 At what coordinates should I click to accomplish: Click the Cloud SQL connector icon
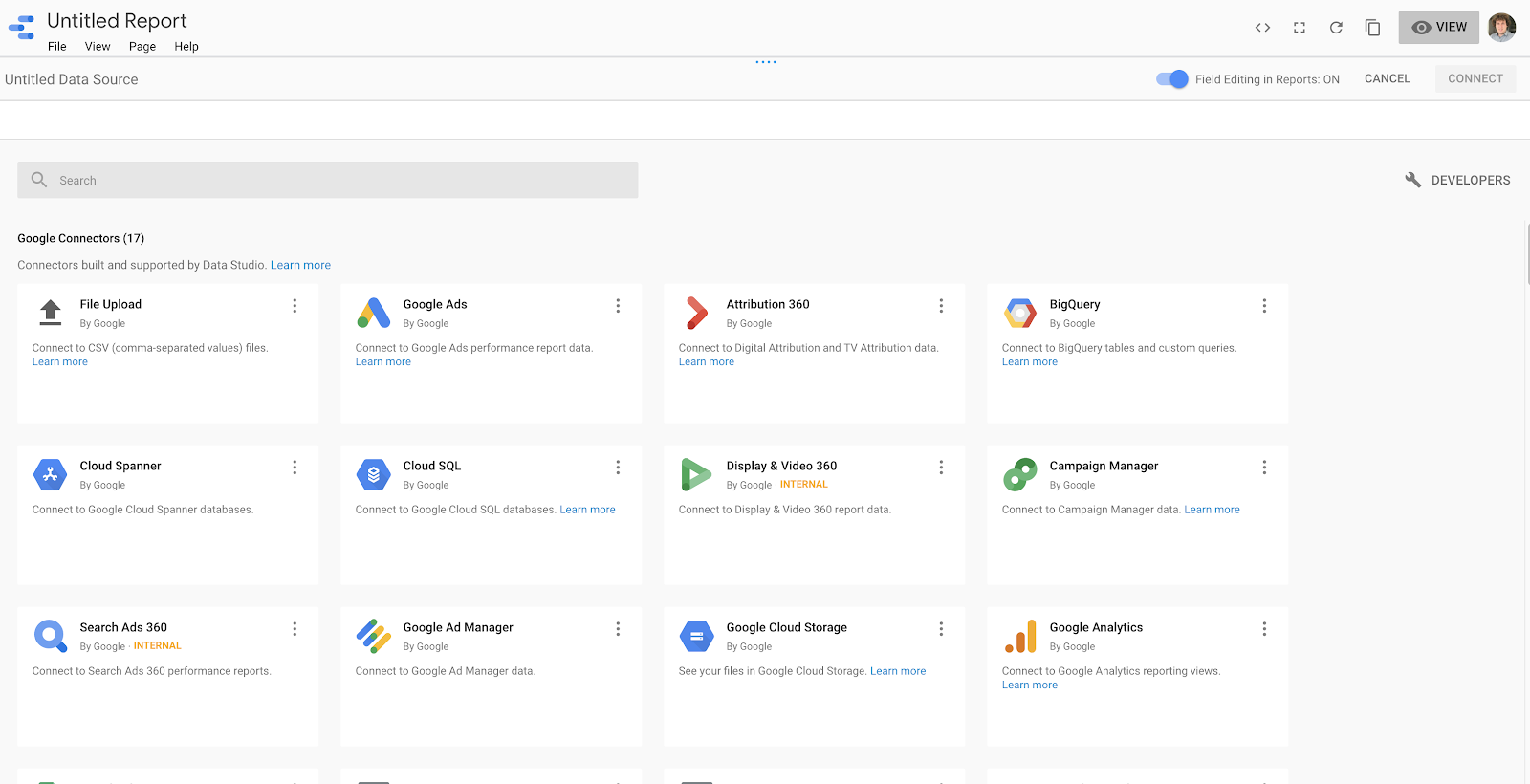click(373, 474)
